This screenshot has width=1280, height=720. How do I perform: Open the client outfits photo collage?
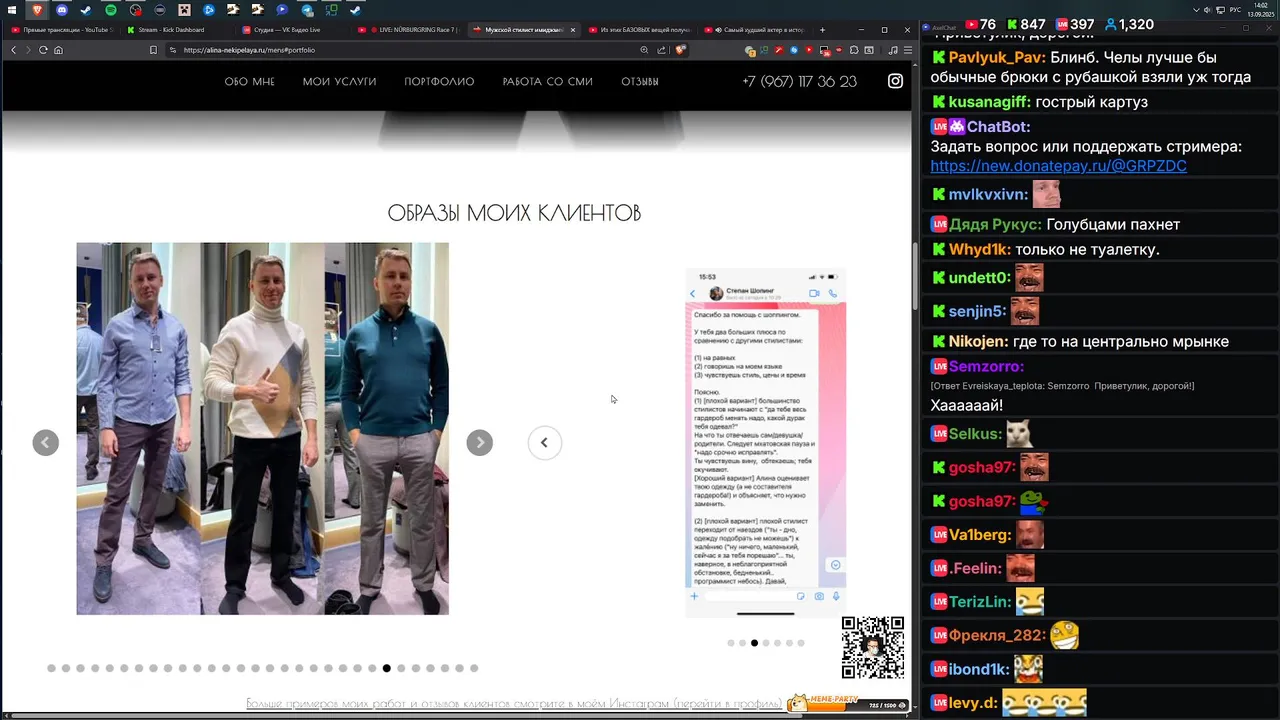pos(263,428)
